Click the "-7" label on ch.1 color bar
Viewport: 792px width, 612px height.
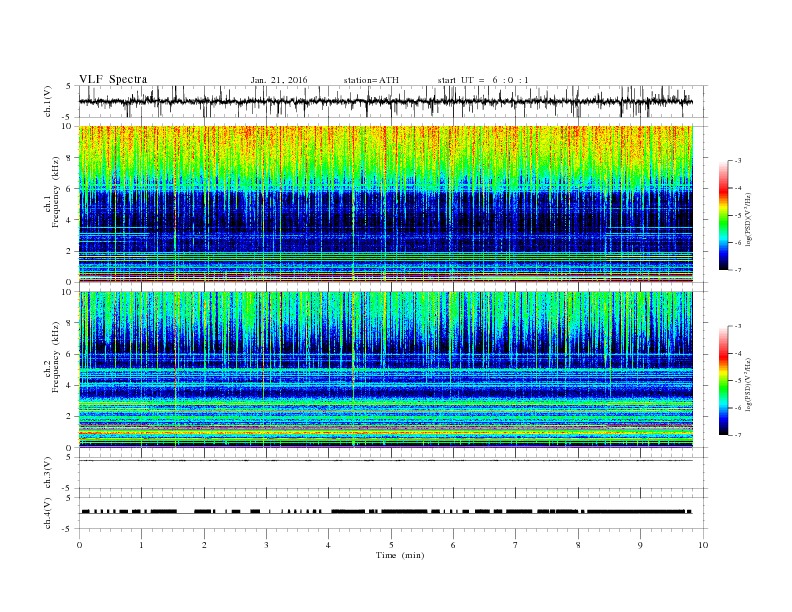738,270
